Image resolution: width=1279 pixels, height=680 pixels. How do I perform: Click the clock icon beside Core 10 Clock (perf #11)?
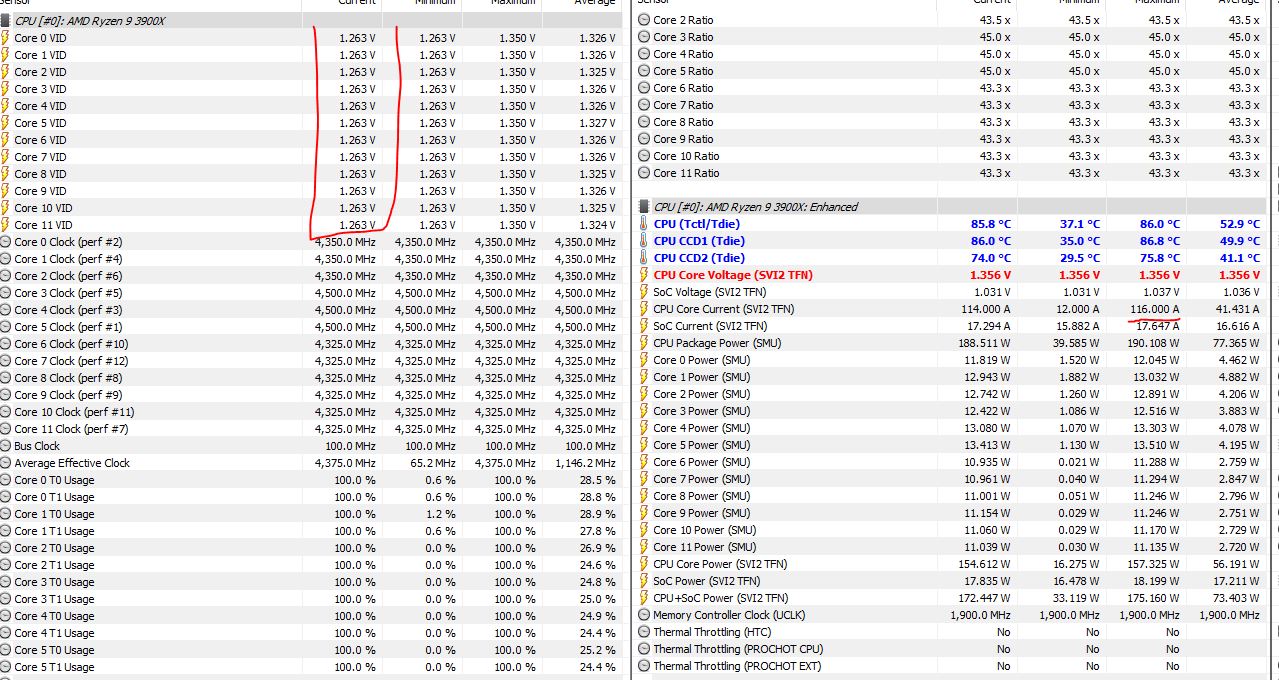coord(5,412)
